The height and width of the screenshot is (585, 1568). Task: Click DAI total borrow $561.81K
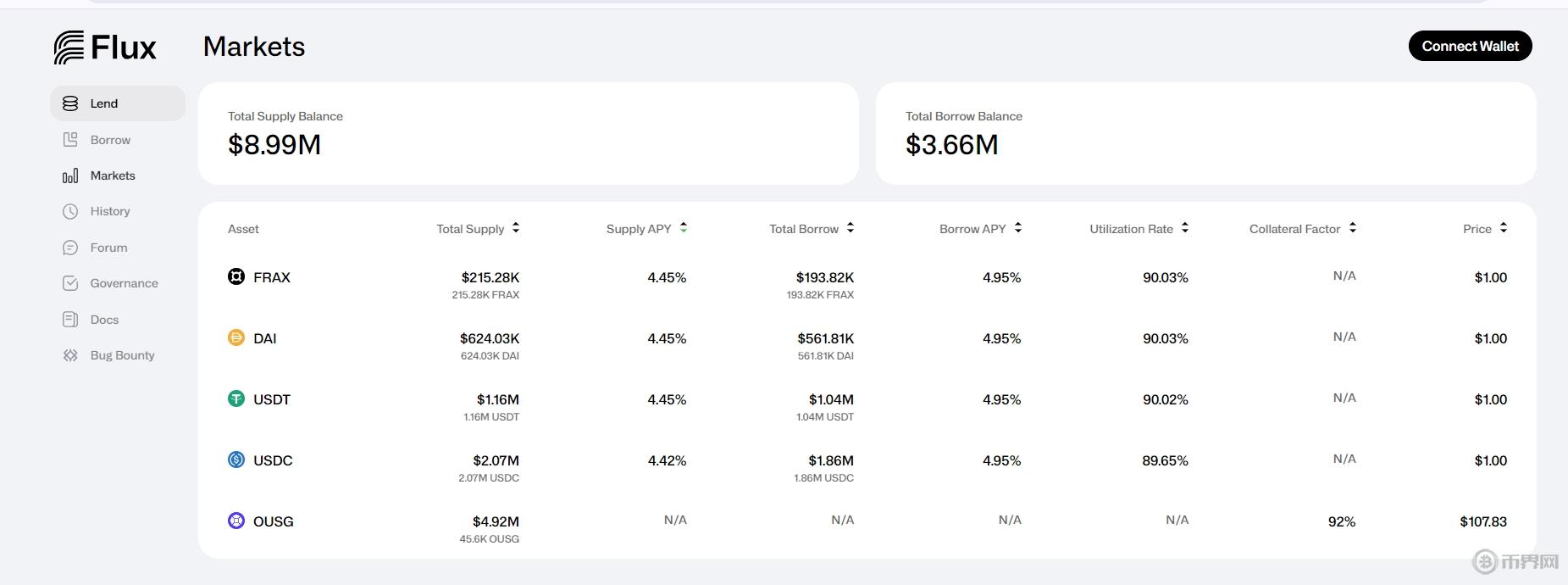826,338
